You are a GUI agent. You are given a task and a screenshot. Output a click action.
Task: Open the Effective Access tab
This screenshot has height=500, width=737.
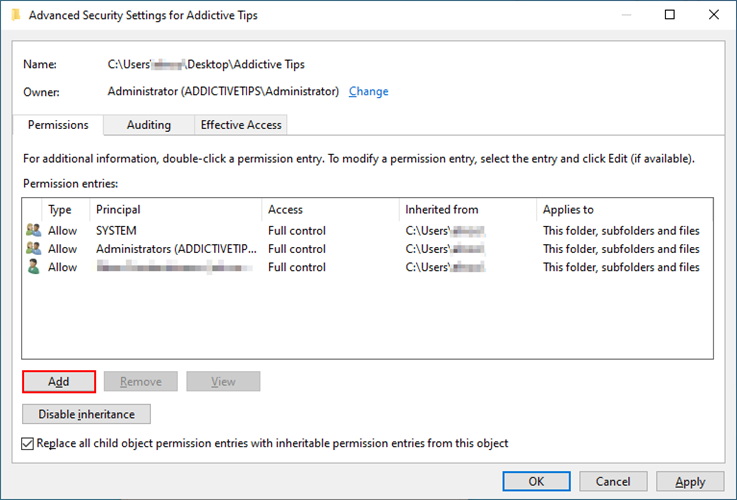click(241, 125)
